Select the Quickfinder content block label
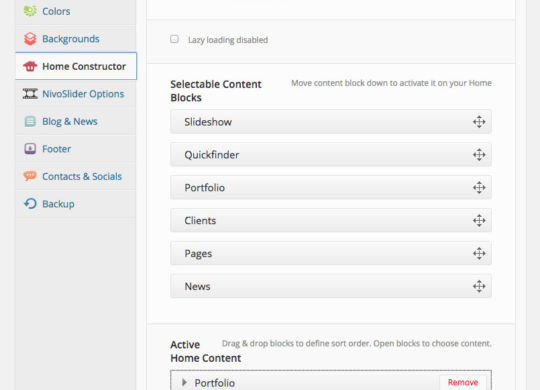 click(212, 155)
